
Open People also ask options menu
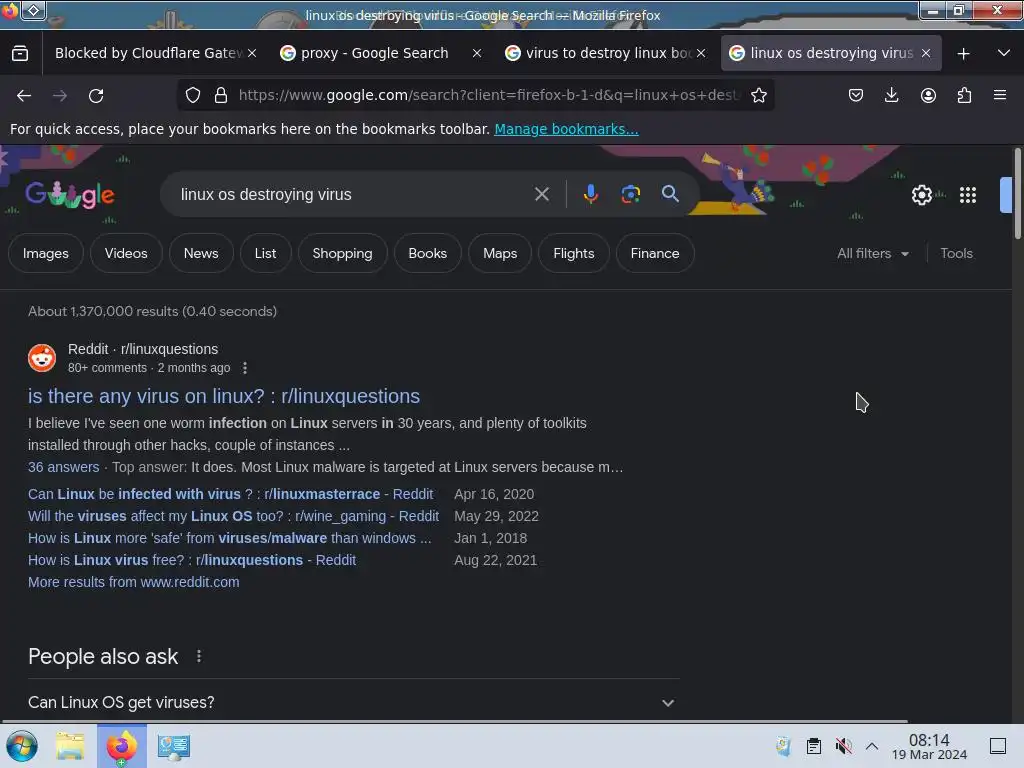tap(199, 656)
